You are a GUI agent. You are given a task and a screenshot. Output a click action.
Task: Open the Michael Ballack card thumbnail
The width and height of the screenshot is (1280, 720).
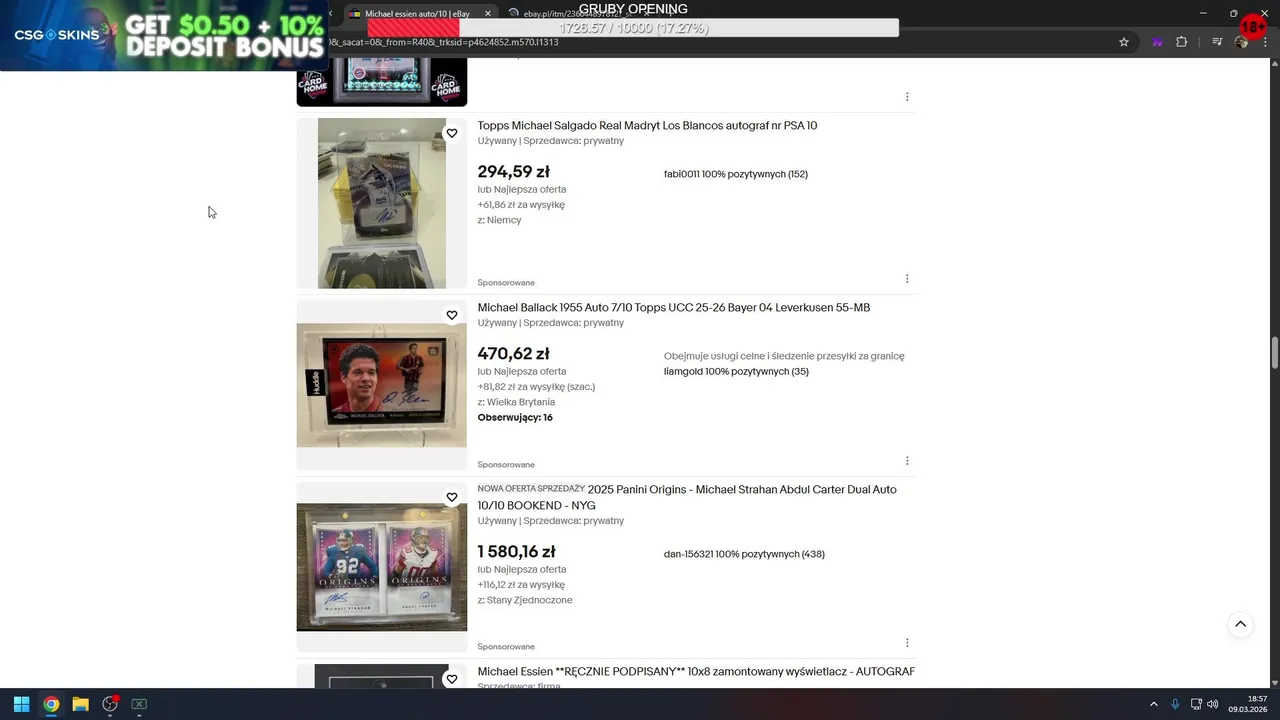point(382,385)
